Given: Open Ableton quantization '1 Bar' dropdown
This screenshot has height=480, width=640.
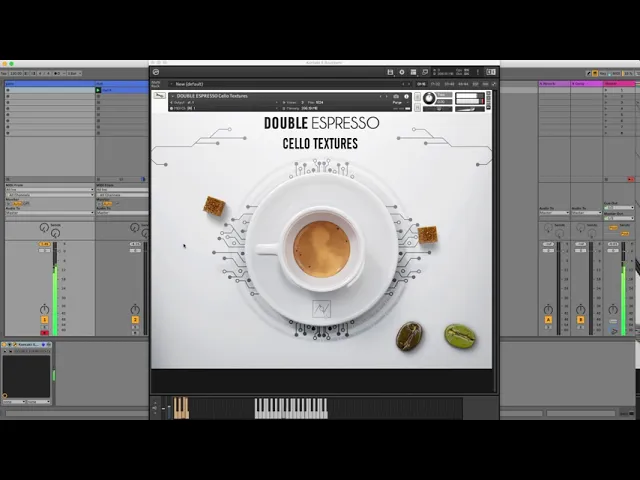Looking at the screenshot, I should (74, 73).
